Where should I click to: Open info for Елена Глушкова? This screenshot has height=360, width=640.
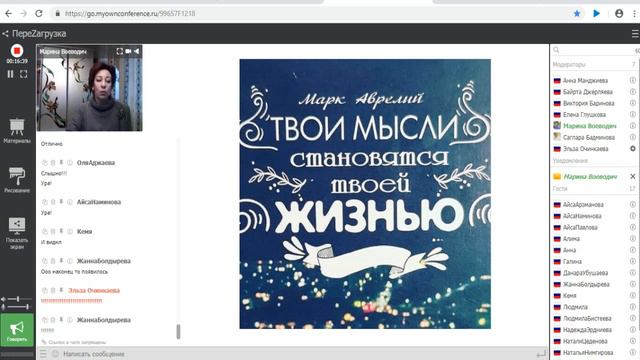(x=633, y=115)
